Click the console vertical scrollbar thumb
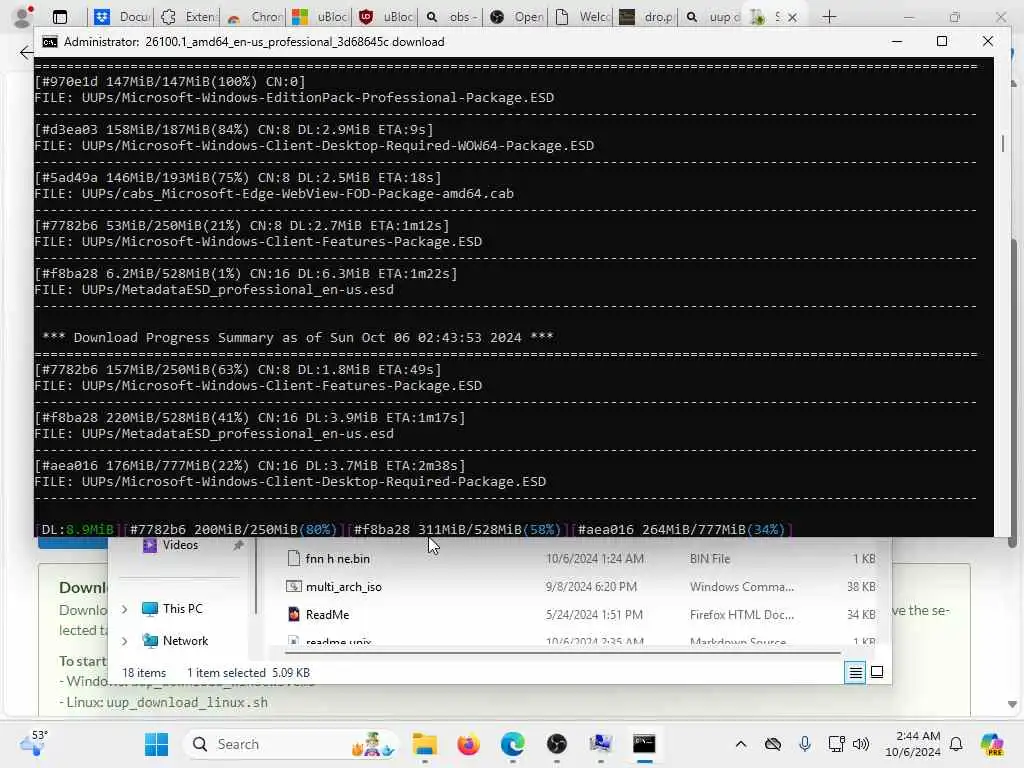Screen dimensions: 1024x768 click(1002, 143)
